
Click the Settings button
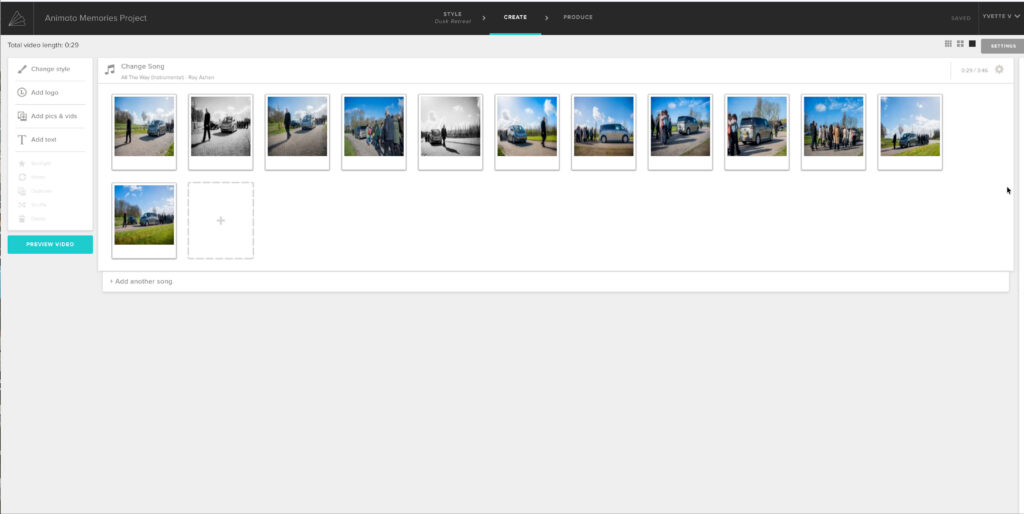1003,46
